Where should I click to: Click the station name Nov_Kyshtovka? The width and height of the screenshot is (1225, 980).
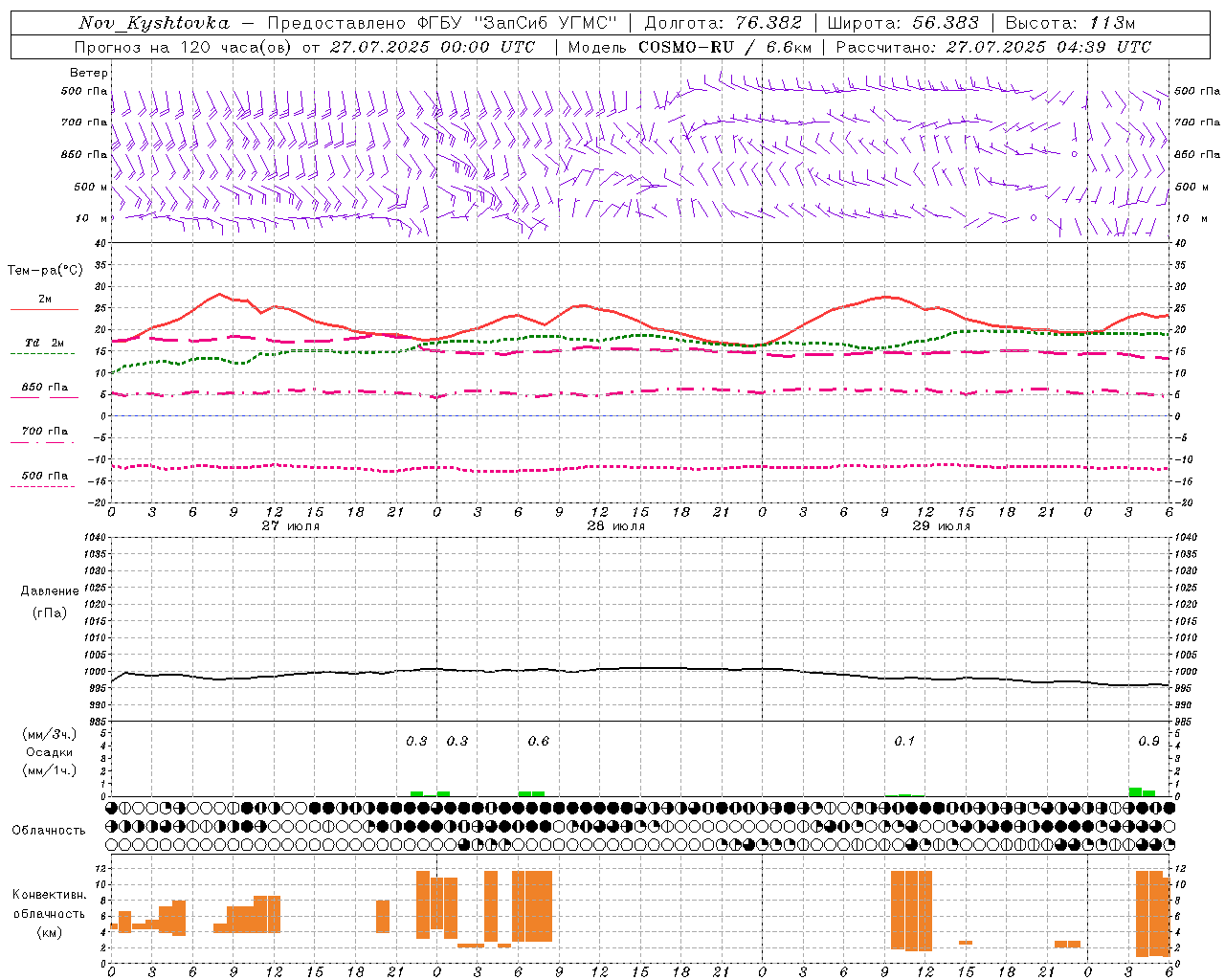(154, 23)
